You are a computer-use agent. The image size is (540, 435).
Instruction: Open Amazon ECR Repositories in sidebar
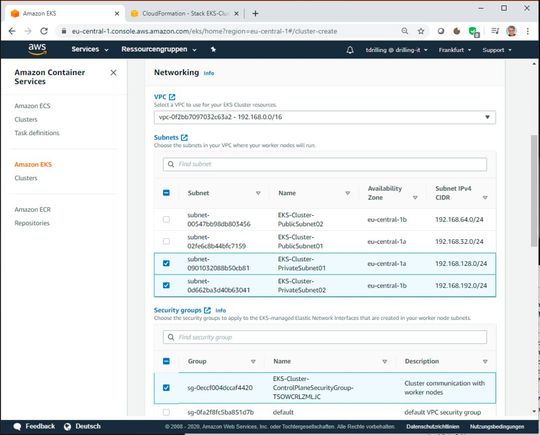click(x=32, y=223)
